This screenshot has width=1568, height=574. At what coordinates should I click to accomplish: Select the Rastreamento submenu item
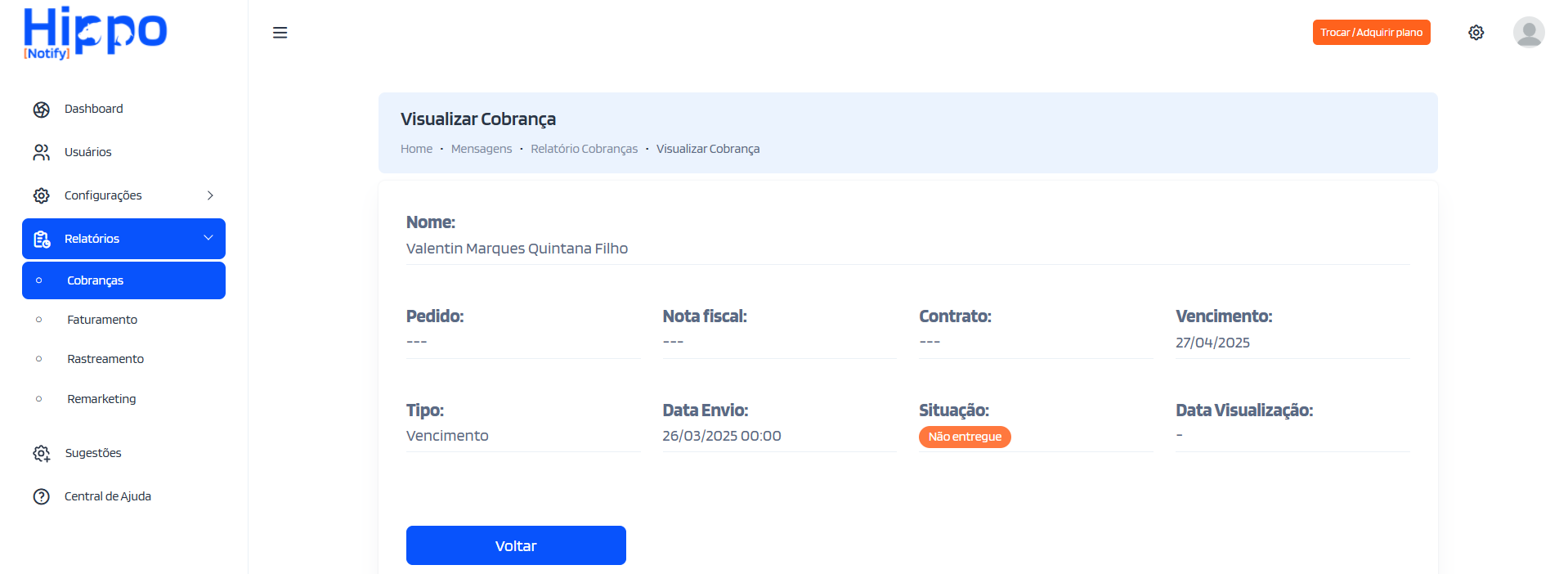pos(123,359)
